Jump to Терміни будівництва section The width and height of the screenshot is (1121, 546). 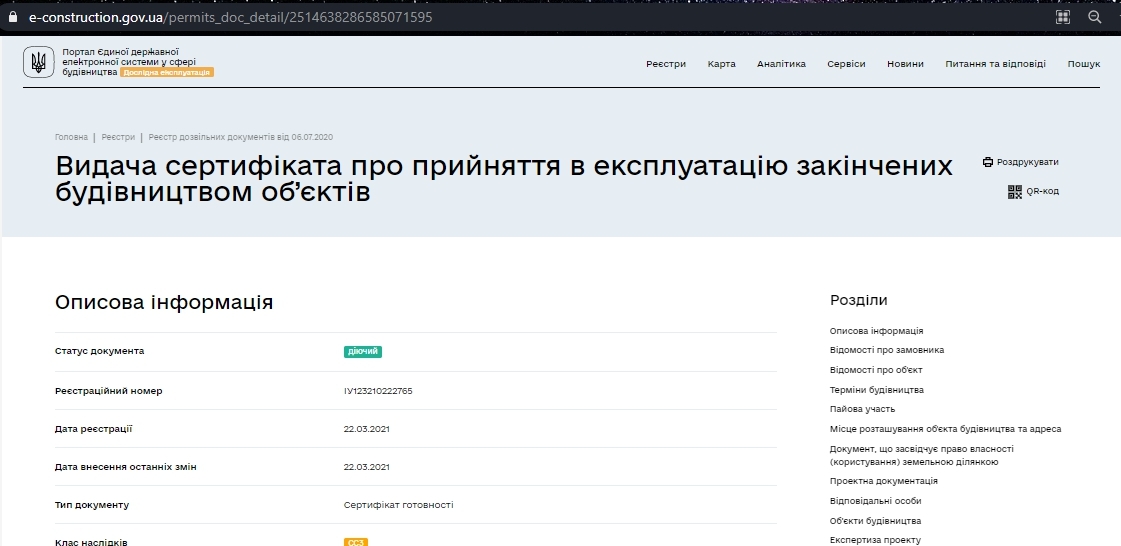876,390
